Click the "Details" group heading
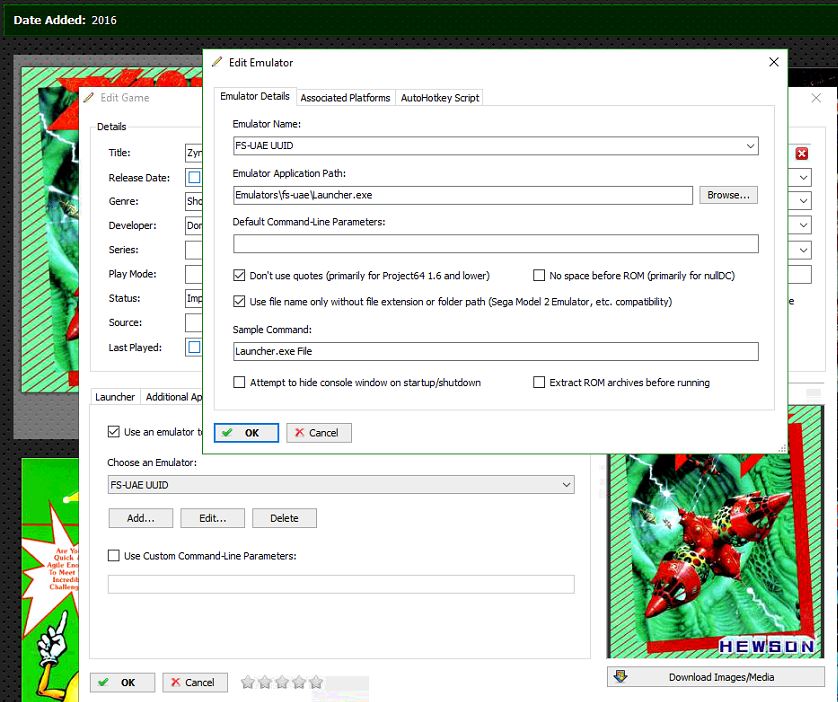Image resolution: width=838 pixels, height=702 pixels. [112, 127]
